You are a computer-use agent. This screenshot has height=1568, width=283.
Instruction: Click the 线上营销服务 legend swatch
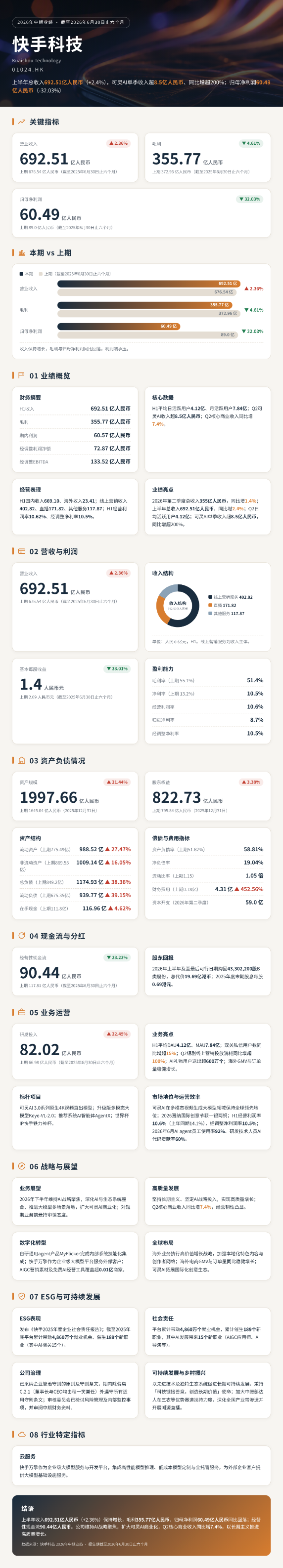point(210,597)
